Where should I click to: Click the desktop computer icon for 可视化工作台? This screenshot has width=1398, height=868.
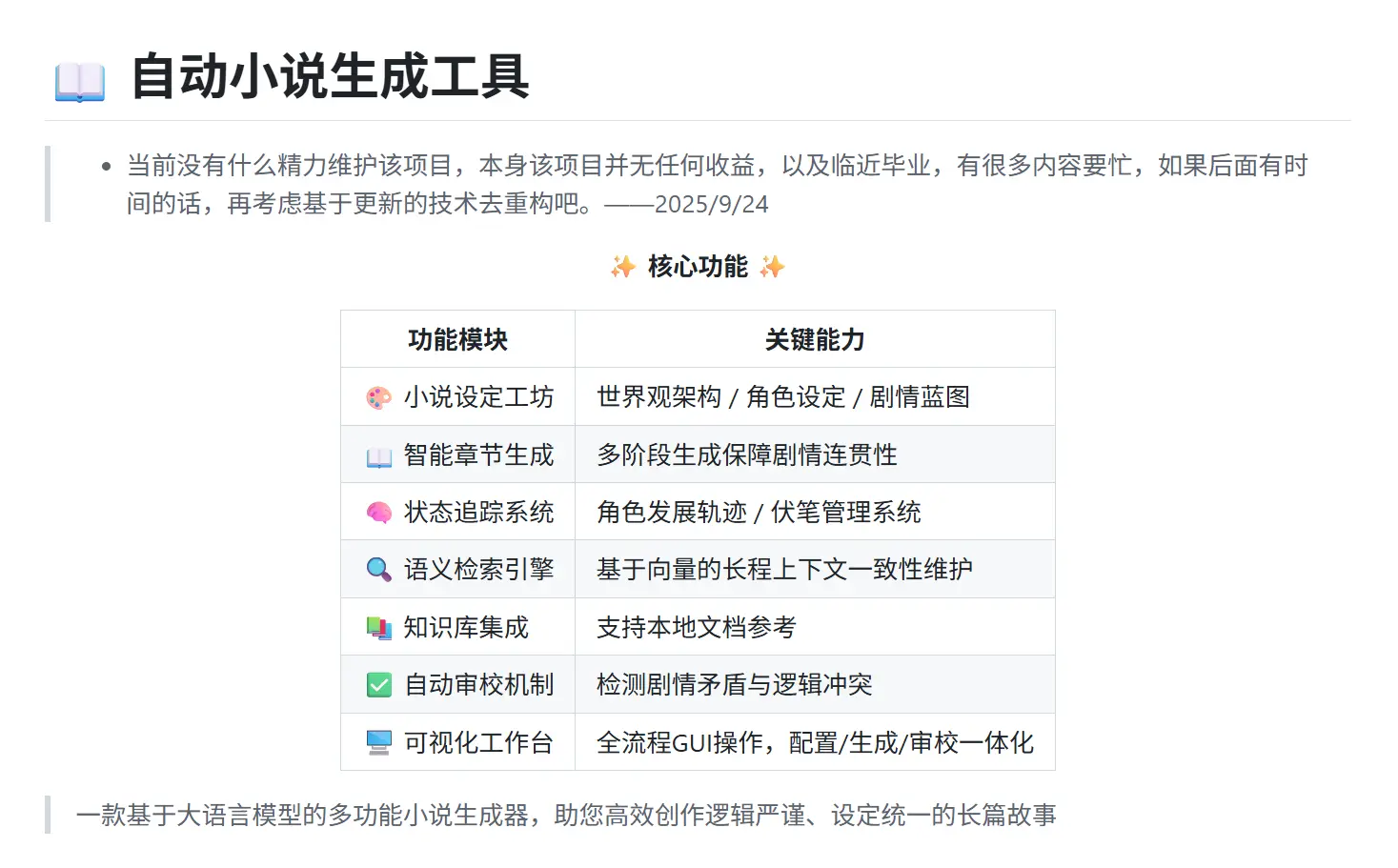378,743
